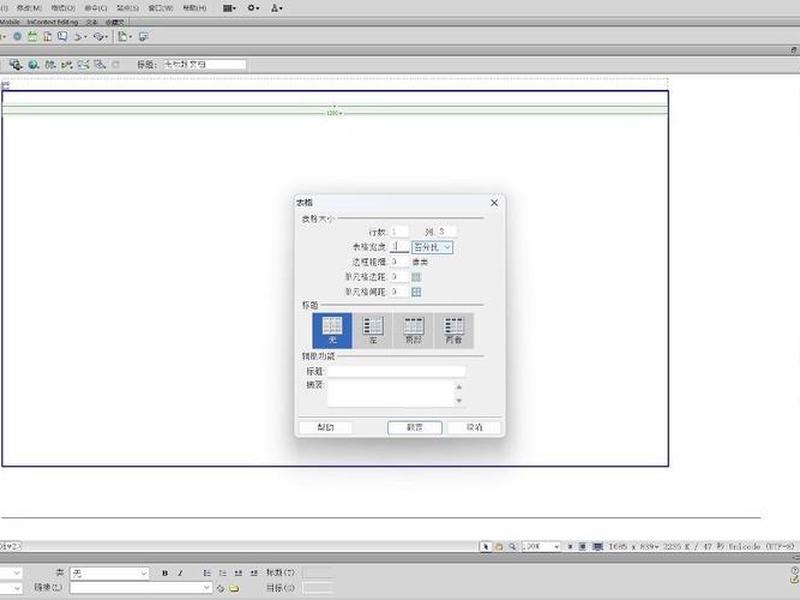800x600 pixels.
Task: Click the table width input field
Action: [399, 247]
